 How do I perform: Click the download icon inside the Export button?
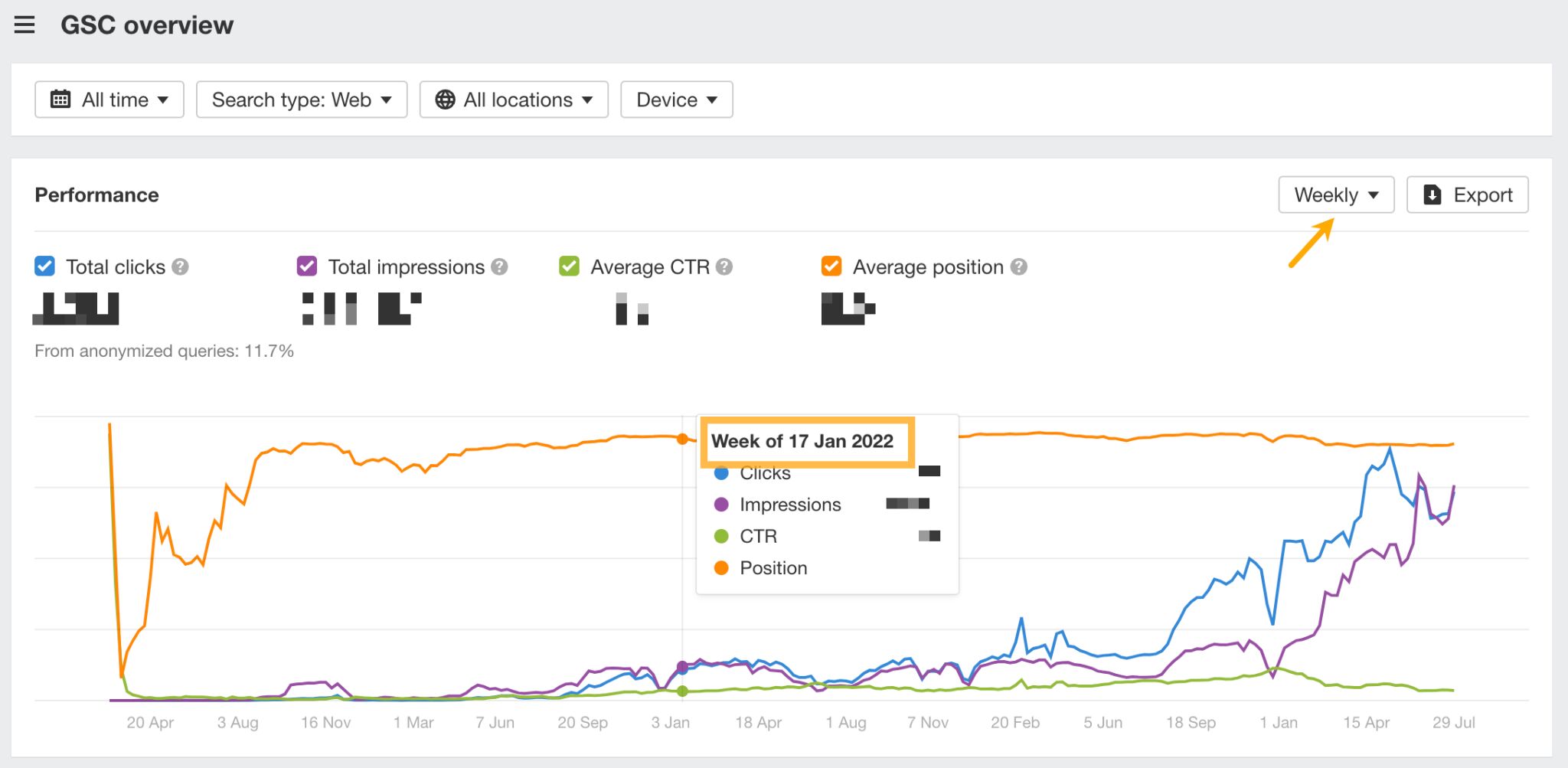(1433, 194)
